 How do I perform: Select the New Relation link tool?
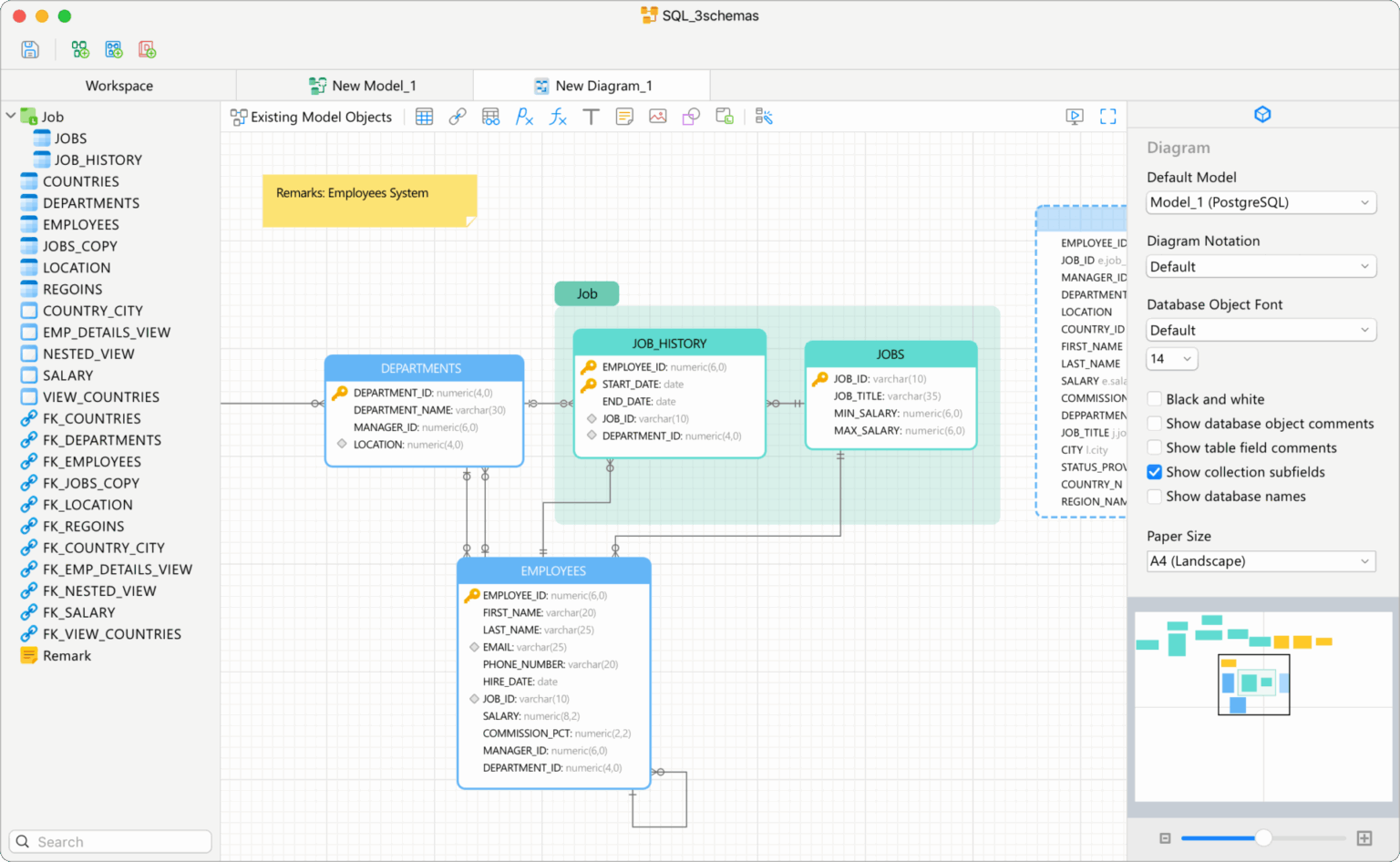pos(457,117)
